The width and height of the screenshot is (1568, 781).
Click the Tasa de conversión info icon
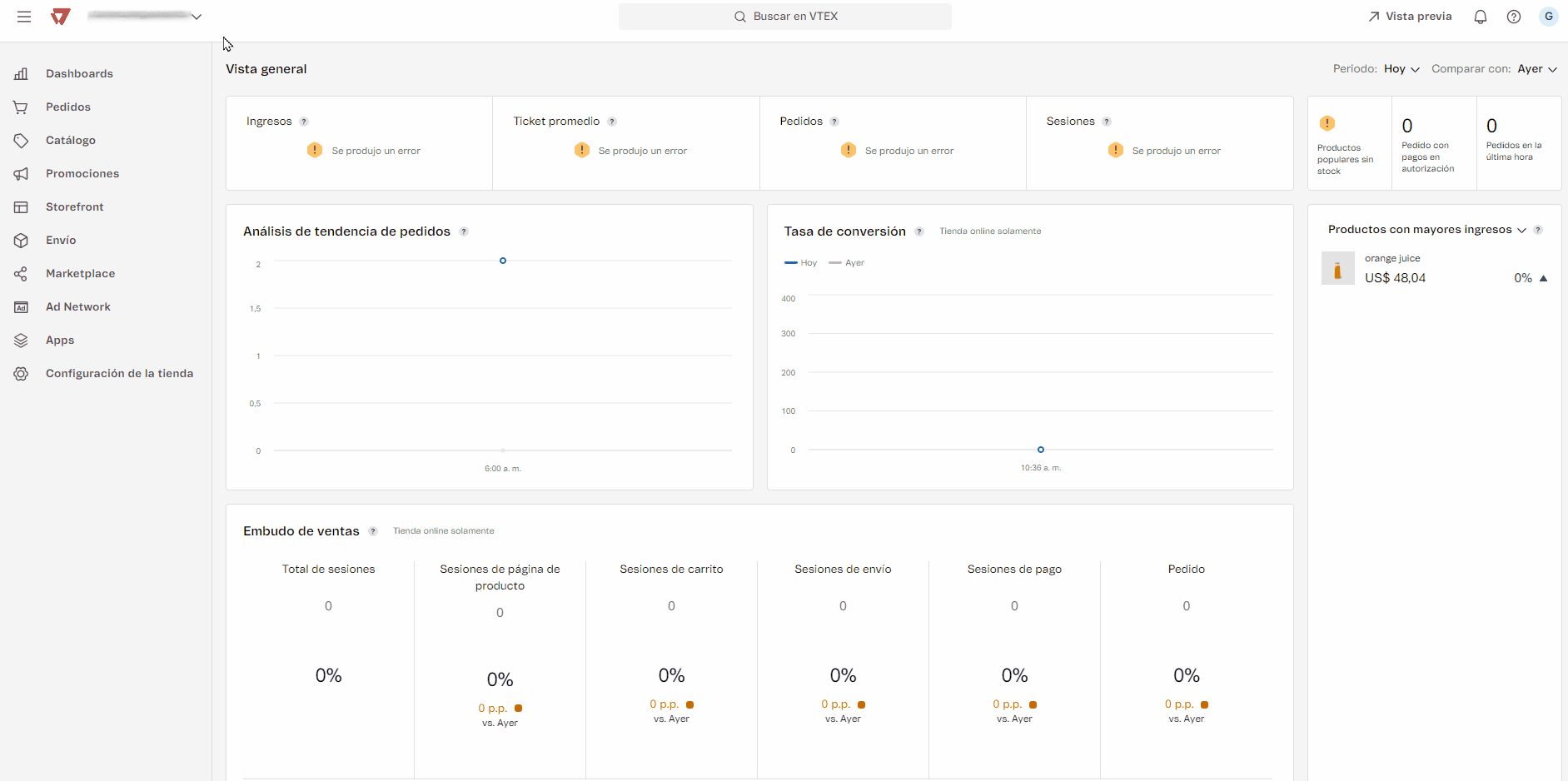(x=919, y=231)
